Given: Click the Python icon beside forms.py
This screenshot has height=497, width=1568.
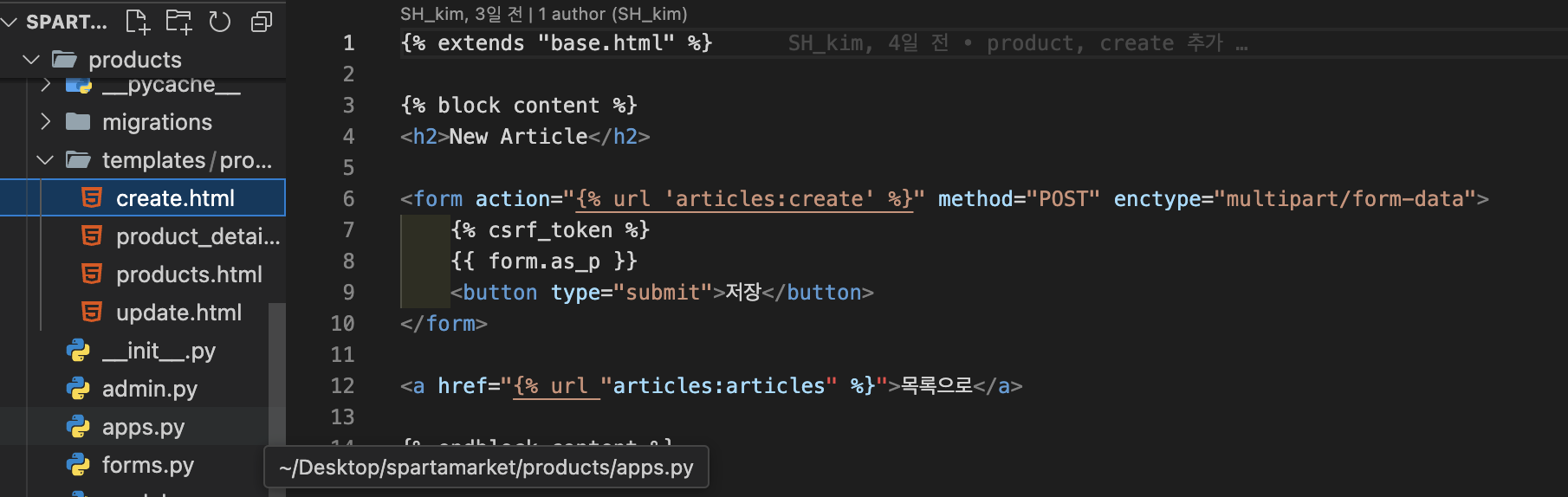Looking at the screenshot, I should (78, 465).
